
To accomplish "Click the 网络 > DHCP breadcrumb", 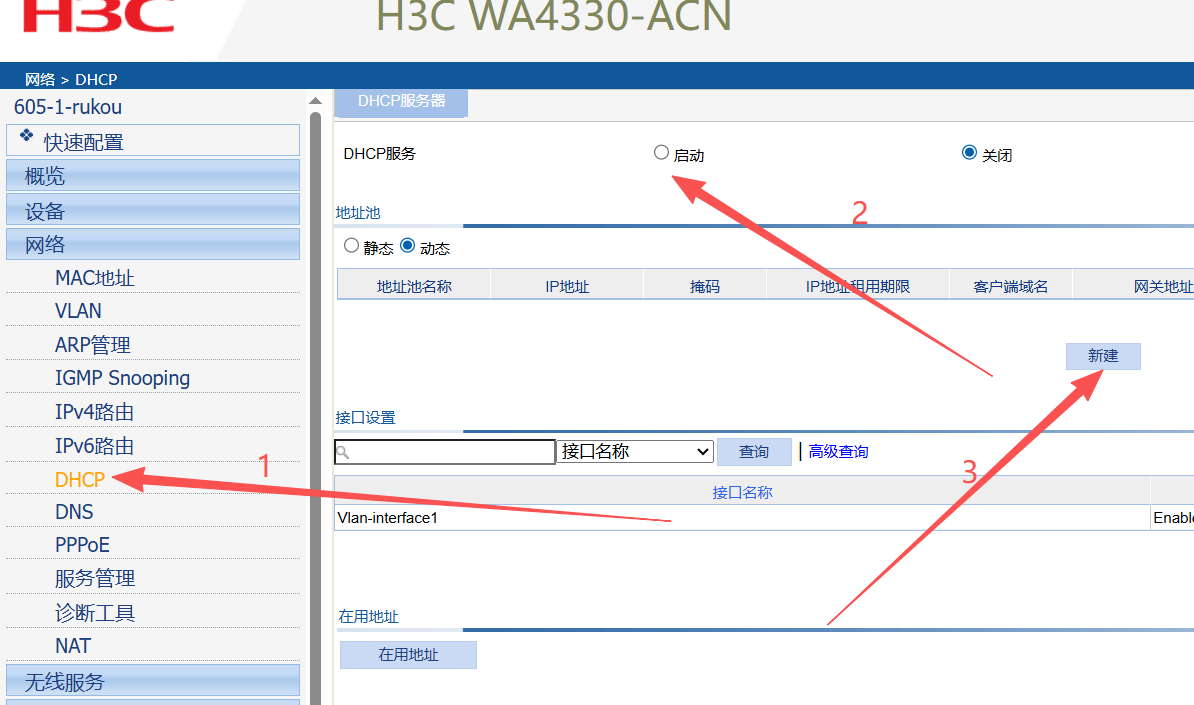I will [71, 79].
